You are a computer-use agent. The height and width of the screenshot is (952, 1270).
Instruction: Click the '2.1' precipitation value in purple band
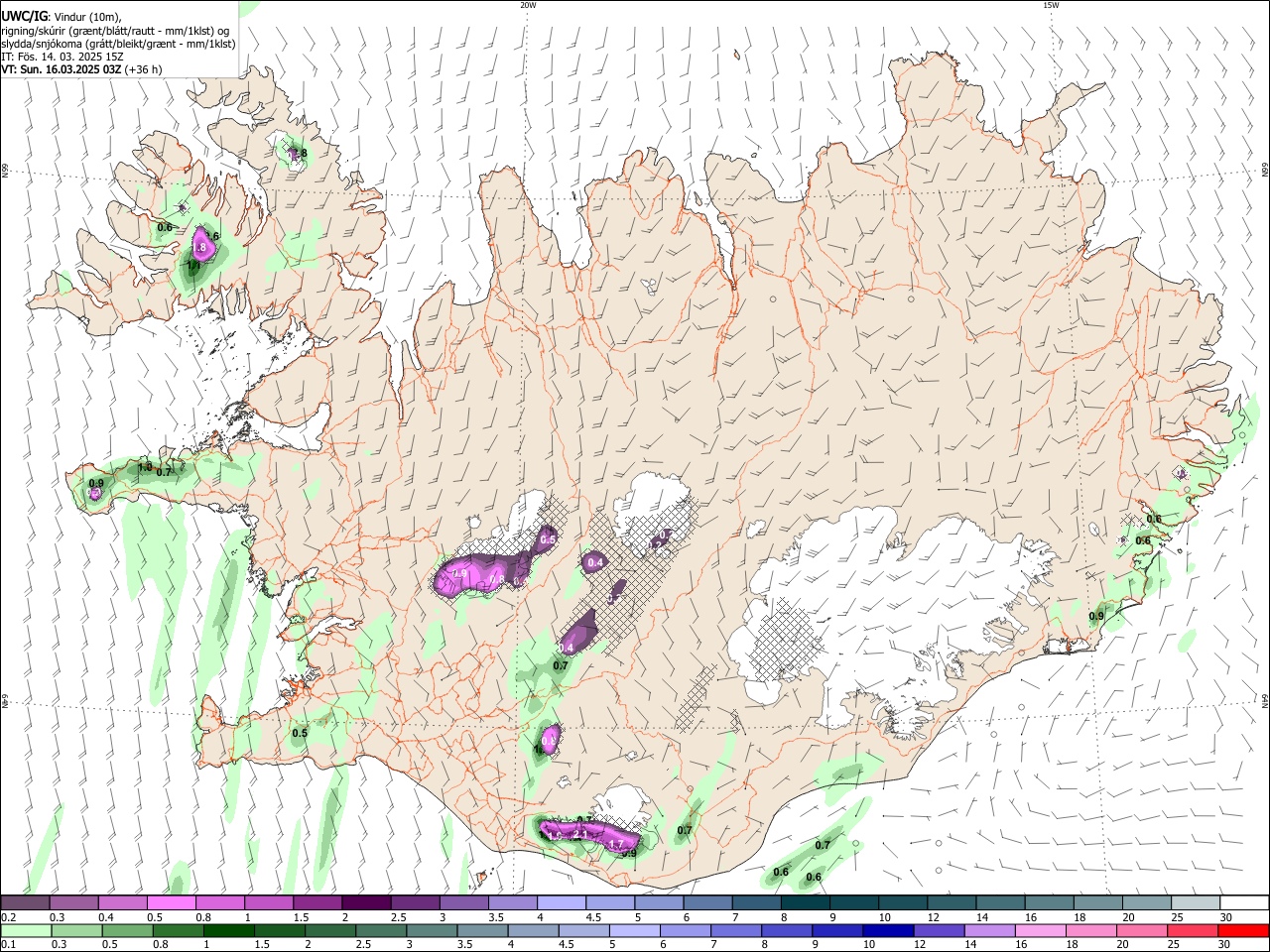point(582,835)
